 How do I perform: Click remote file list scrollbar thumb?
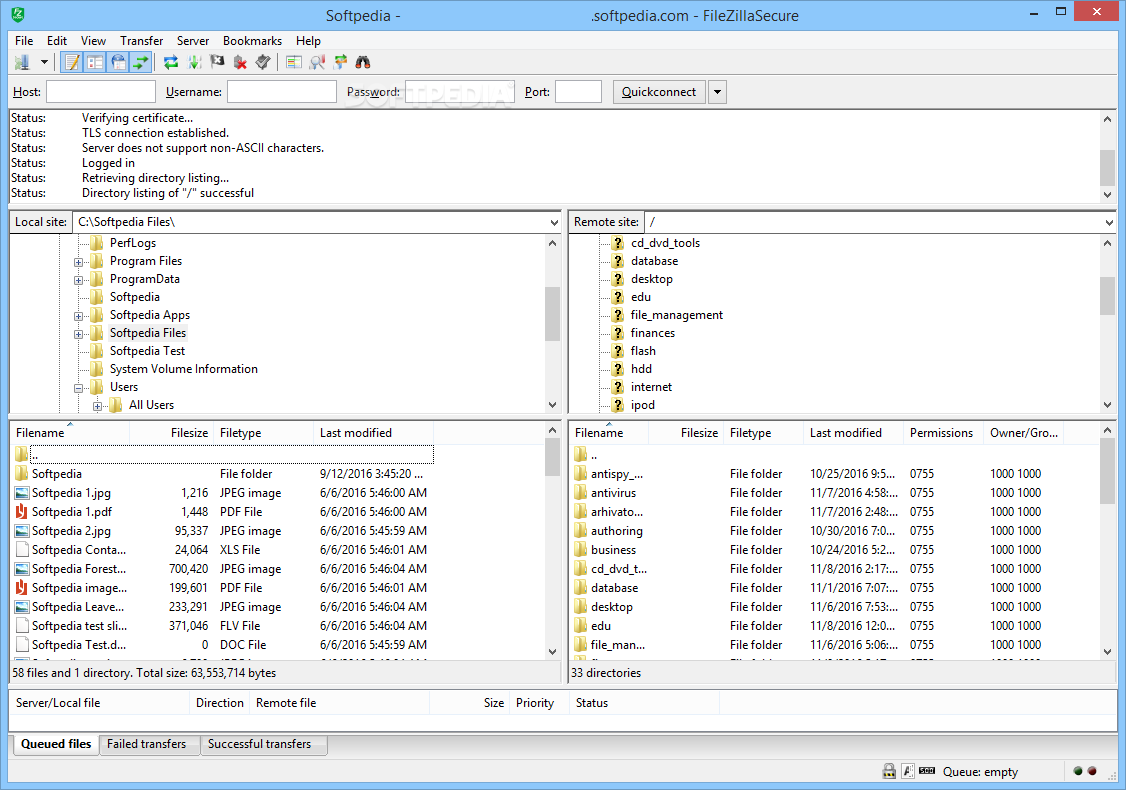[x=1107, y=471]
